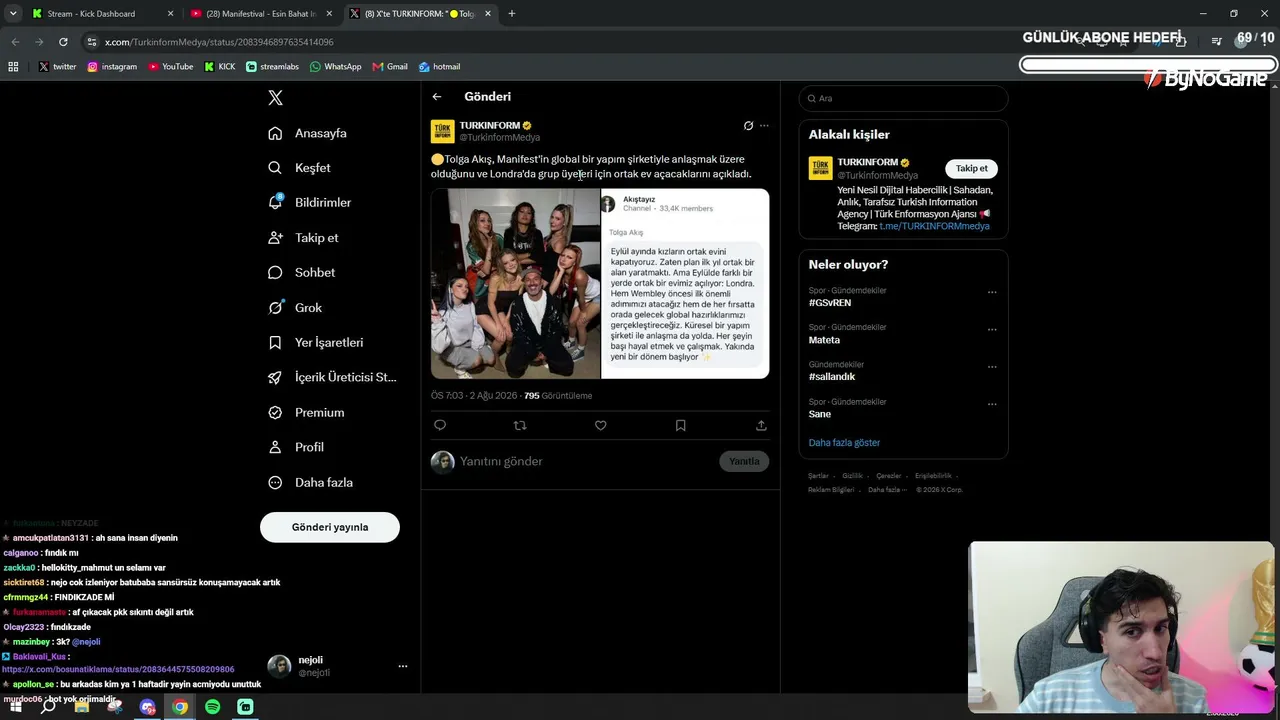Open the group photo in the post
Image resolution: width=1280 pixels, height=720 pixels.
(x=515, y=284)
